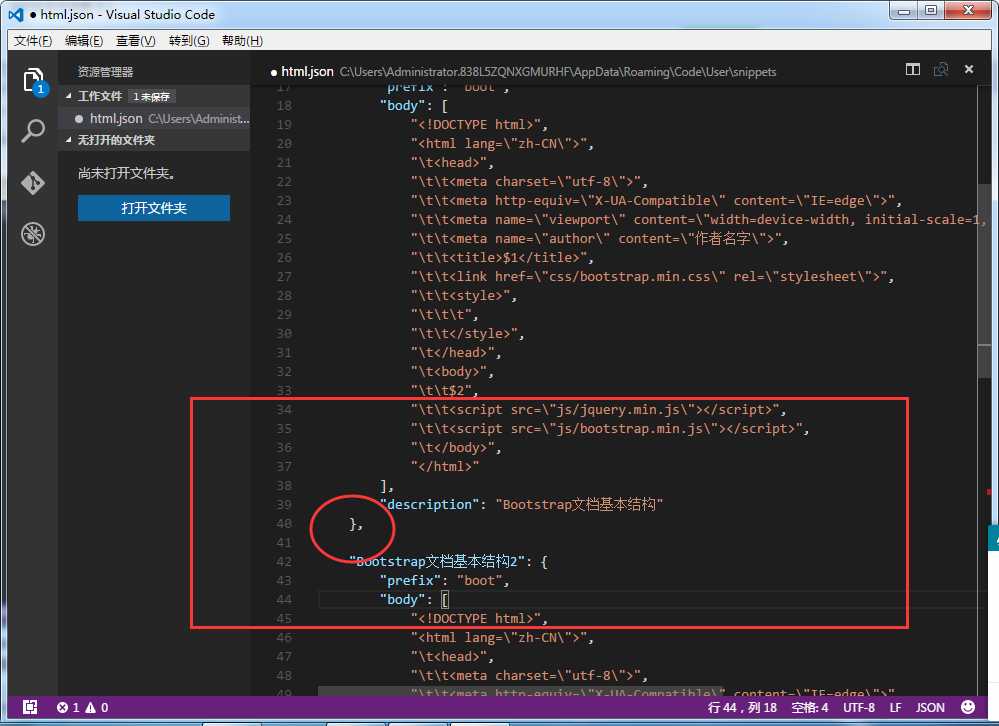Viewport: 999px width, 726px height.
Task: Click UTF-8 encoding indicator
Action: pyautogui.click(x=858, y=707)
